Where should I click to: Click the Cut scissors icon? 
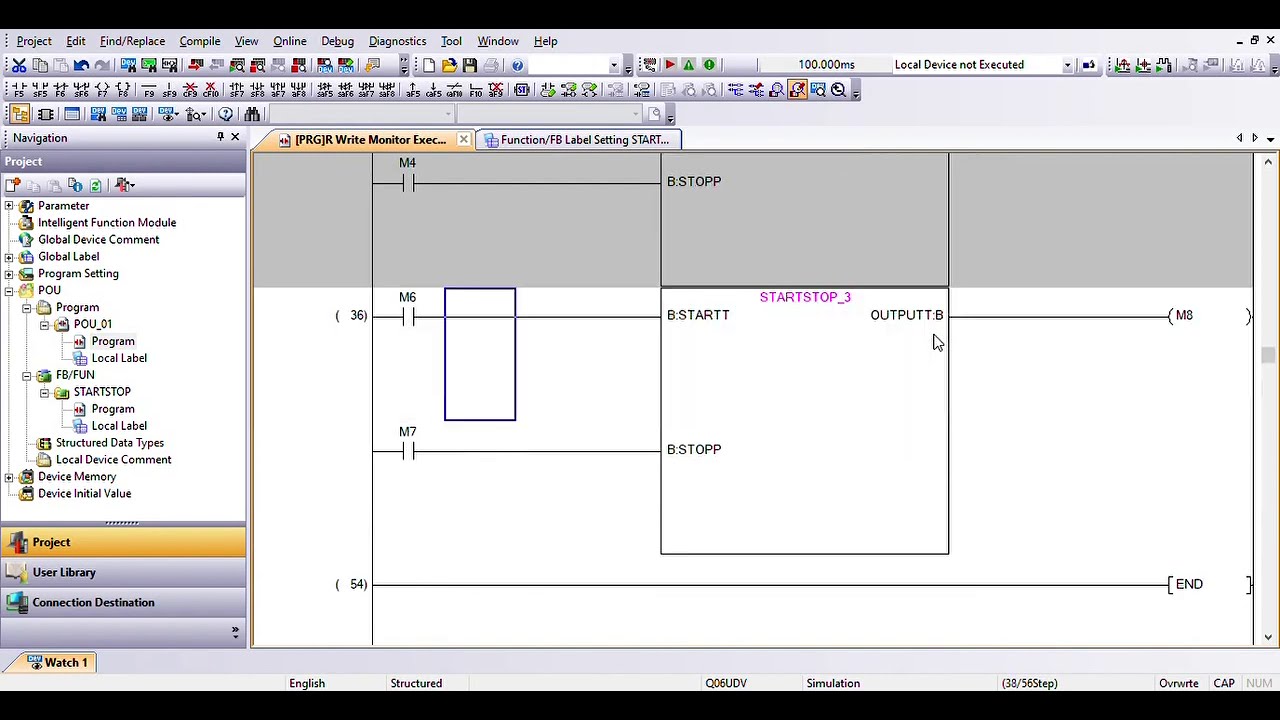point(19,65)
